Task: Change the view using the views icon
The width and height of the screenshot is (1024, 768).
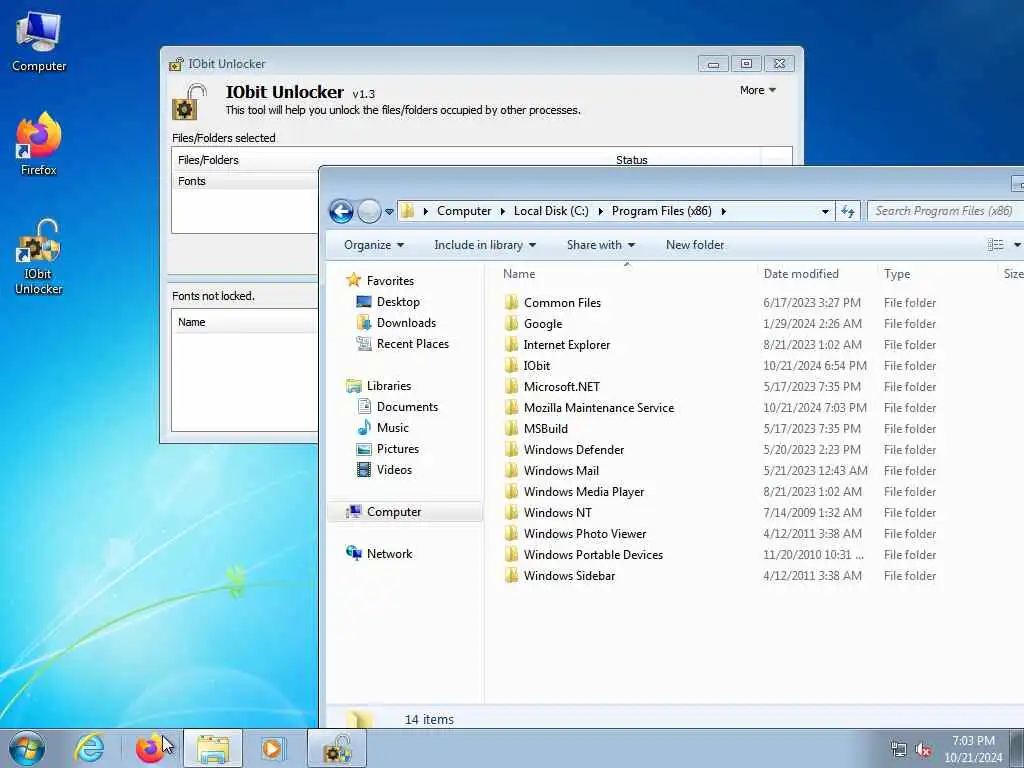Action: (x=995, y=245)
